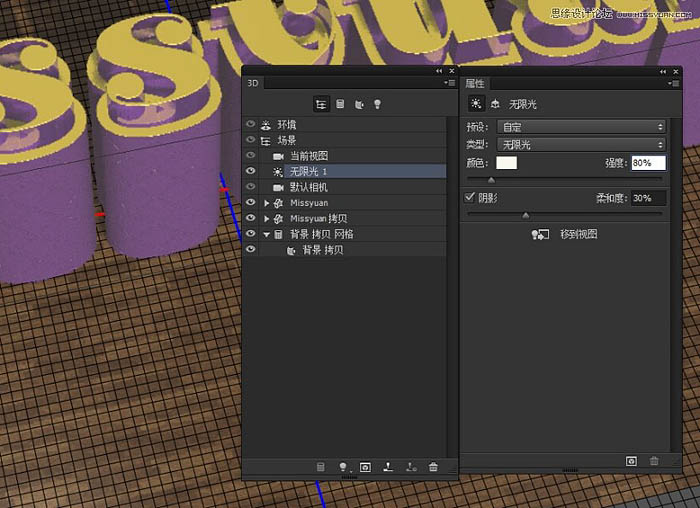Open the 预设 preset dropdown
Viewport: 700px width, 508px height.
[x=581, y=127]
